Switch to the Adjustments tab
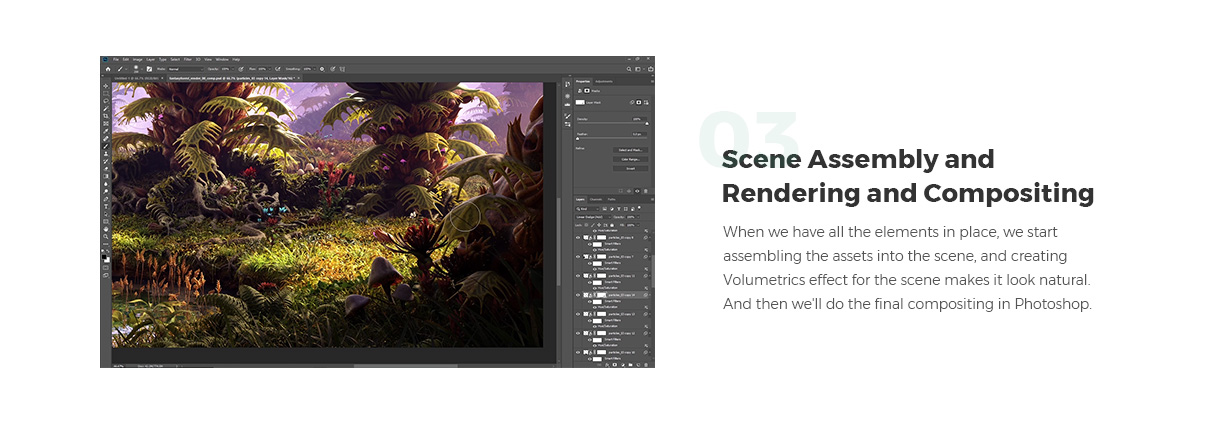1210x428 pixels. 604,82
